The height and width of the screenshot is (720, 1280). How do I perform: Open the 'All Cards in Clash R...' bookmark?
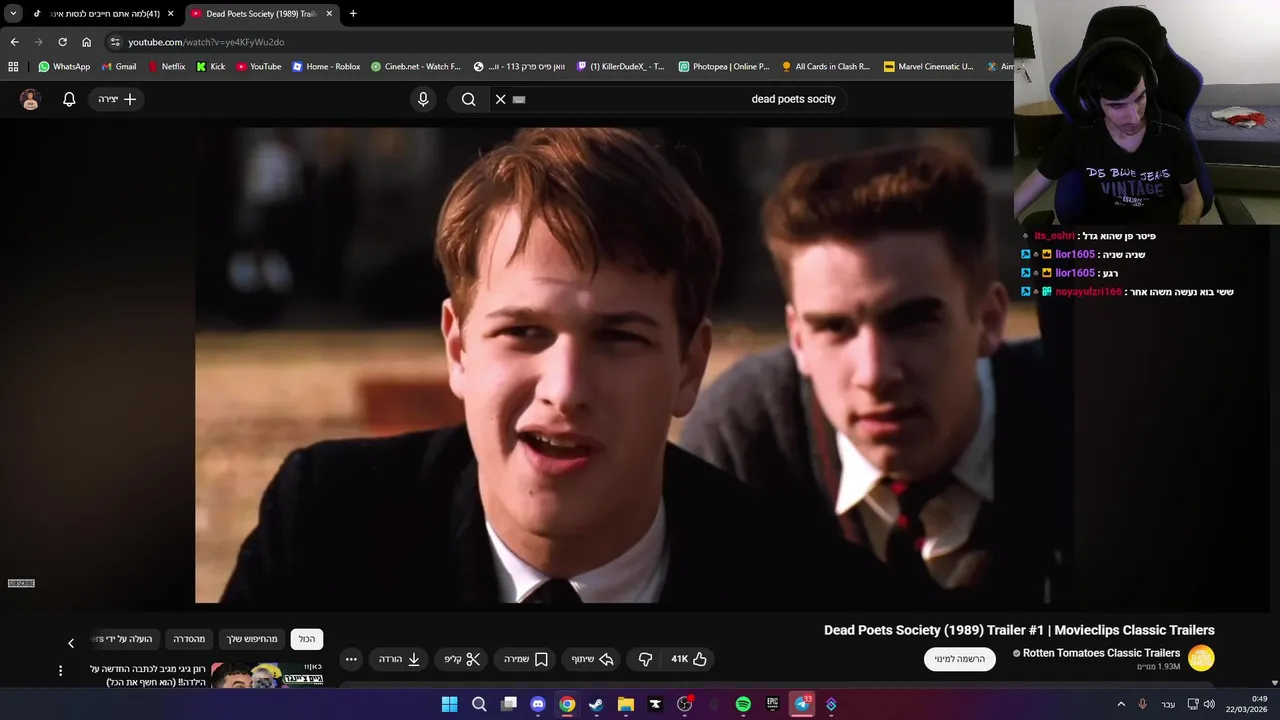826,67
